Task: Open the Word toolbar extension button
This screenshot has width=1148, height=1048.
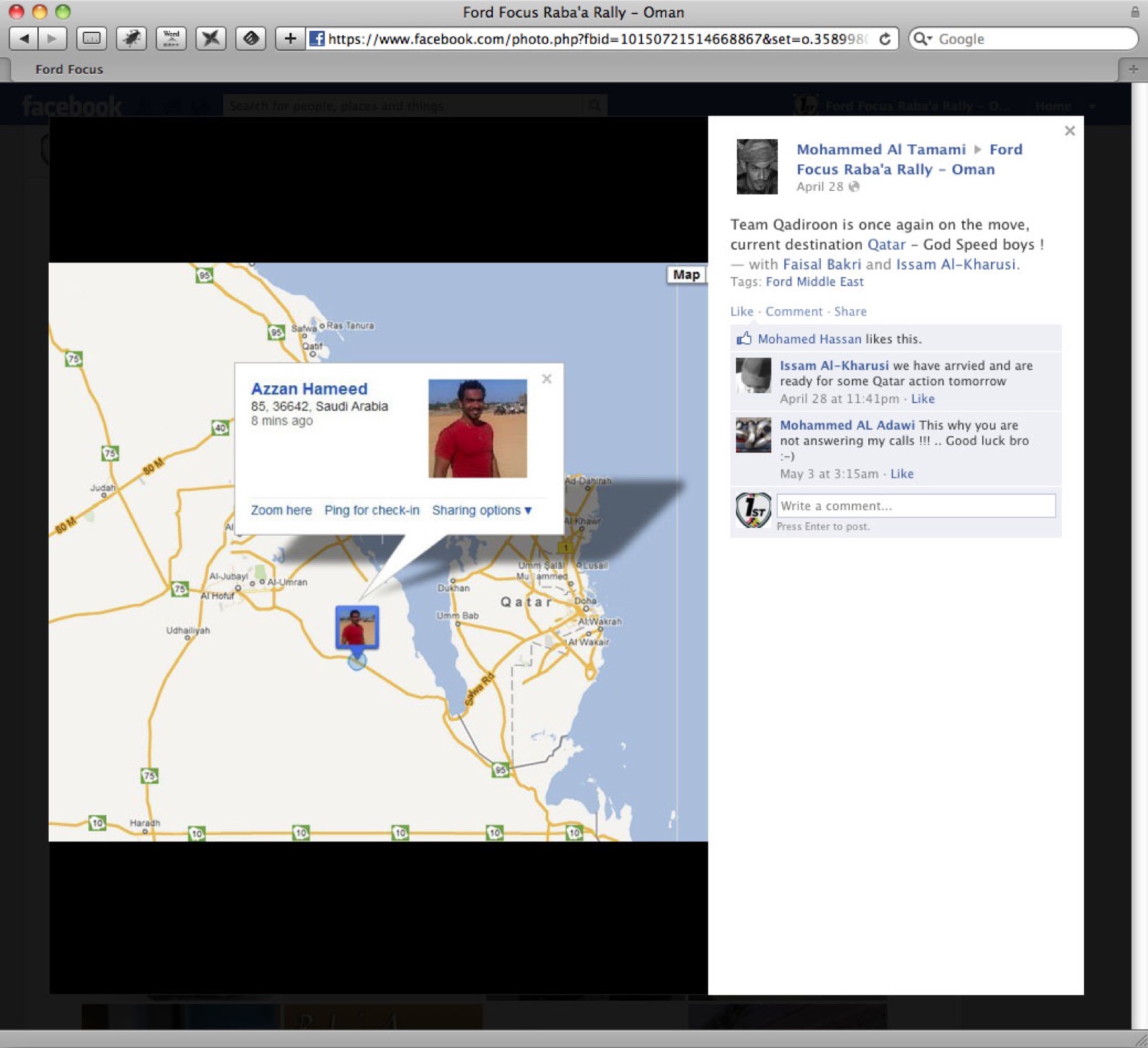Action: point(171,39)
